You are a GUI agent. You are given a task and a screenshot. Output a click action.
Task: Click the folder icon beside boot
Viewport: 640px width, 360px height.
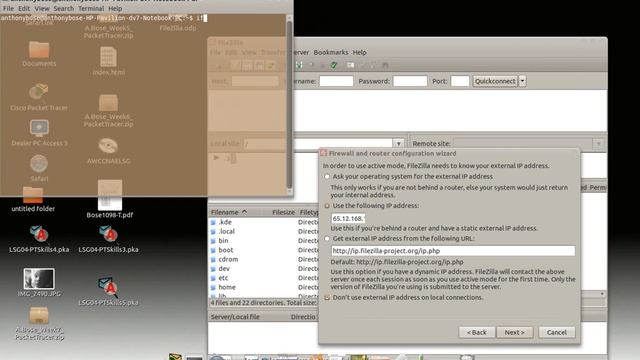click(213, 250)
